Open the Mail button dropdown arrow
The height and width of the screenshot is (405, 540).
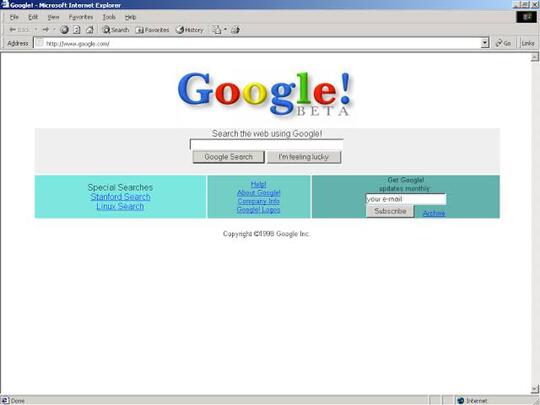(225, 30)
